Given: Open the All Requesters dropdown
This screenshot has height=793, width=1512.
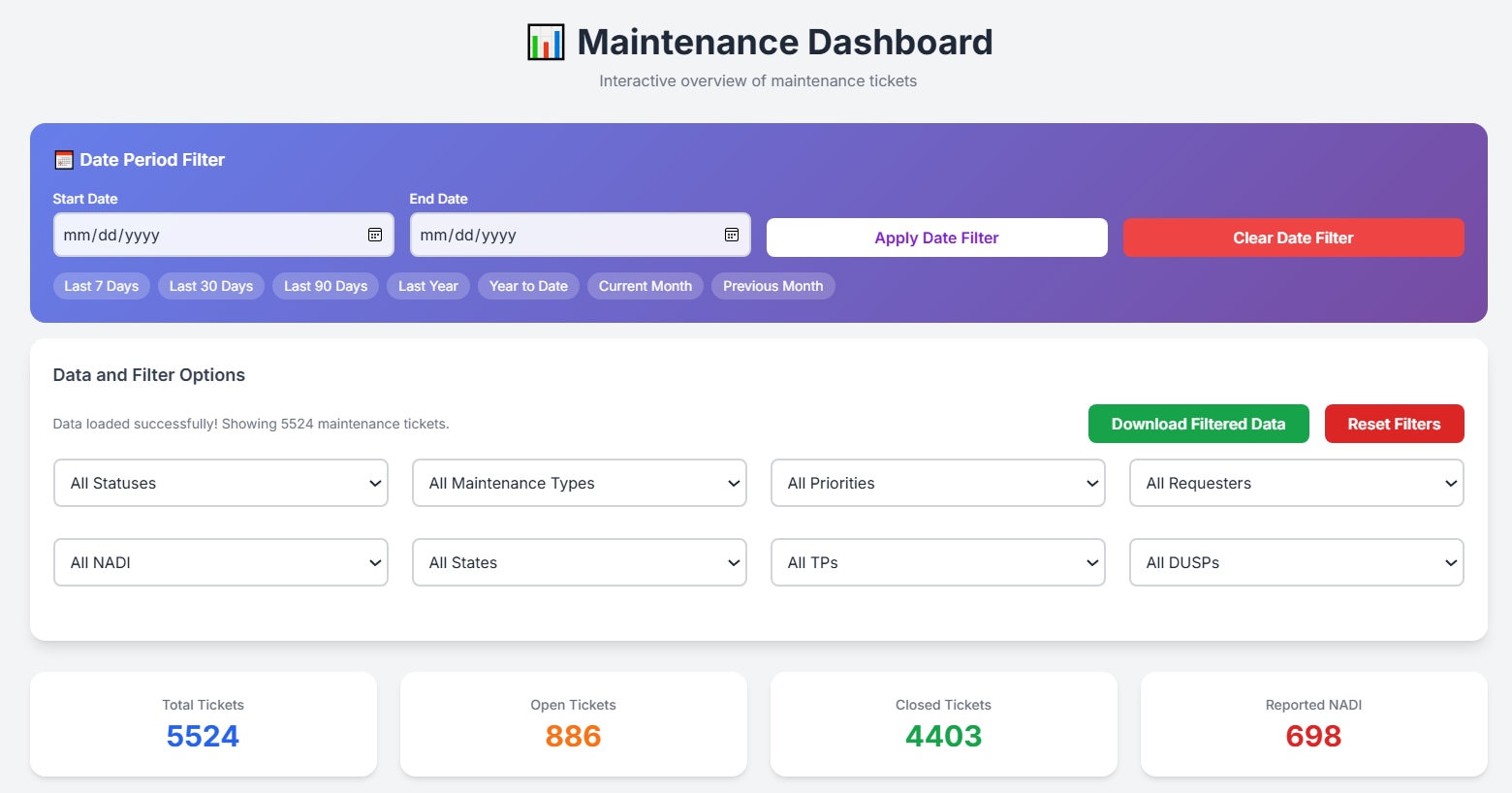Looking at the screenshot, I should point(1297,483).
